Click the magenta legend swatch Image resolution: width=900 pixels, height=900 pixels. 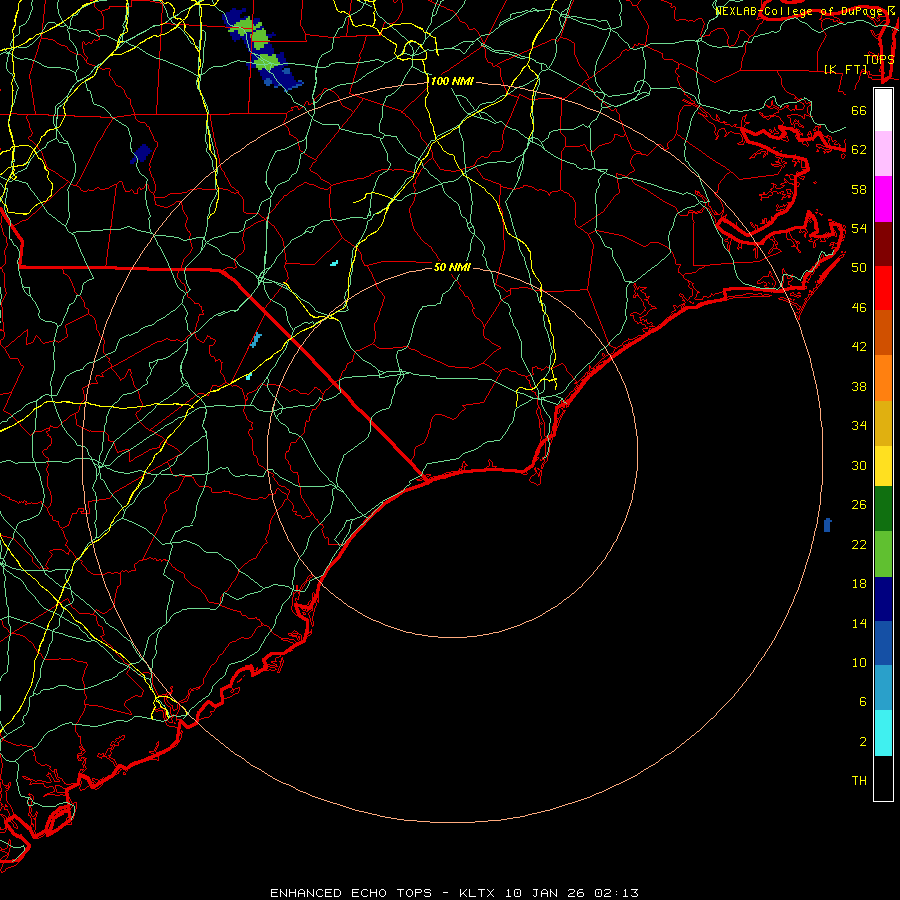(883, 199)
